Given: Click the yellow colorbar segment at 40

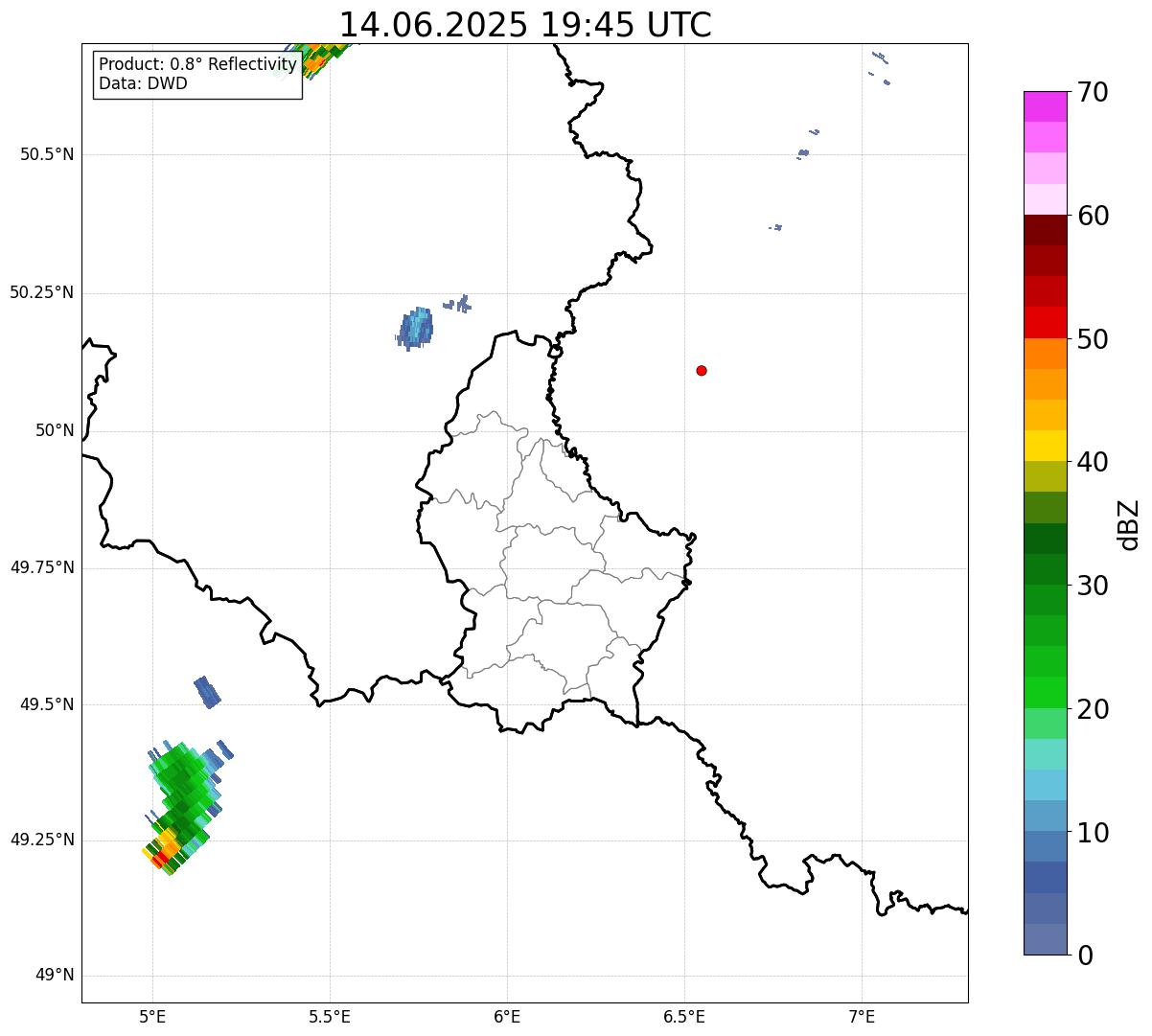Looking at the screenshot, I should 1045,446.
